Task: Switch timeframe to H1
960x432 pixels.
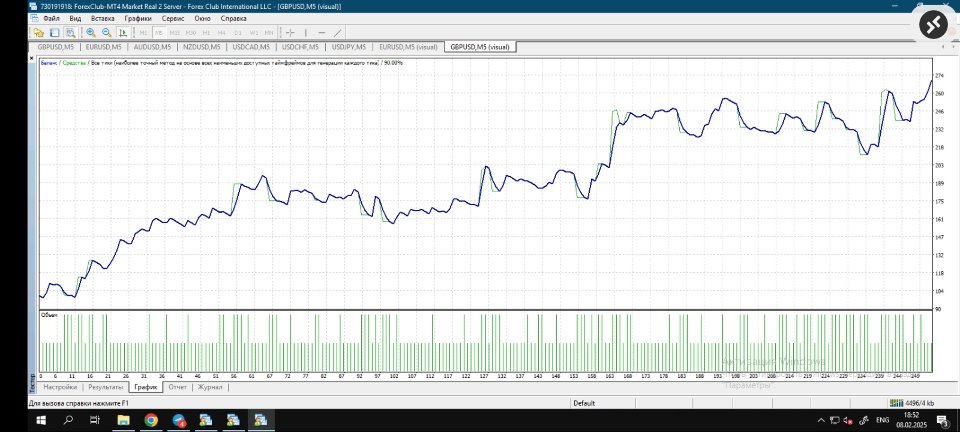Action: pos(206,32)
